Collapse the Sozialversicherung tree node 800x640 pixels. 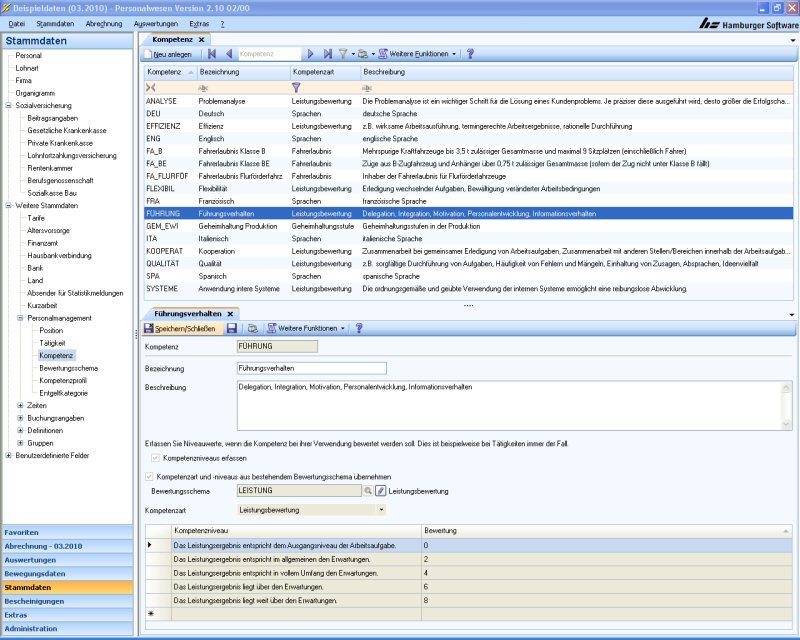[9, 105]
